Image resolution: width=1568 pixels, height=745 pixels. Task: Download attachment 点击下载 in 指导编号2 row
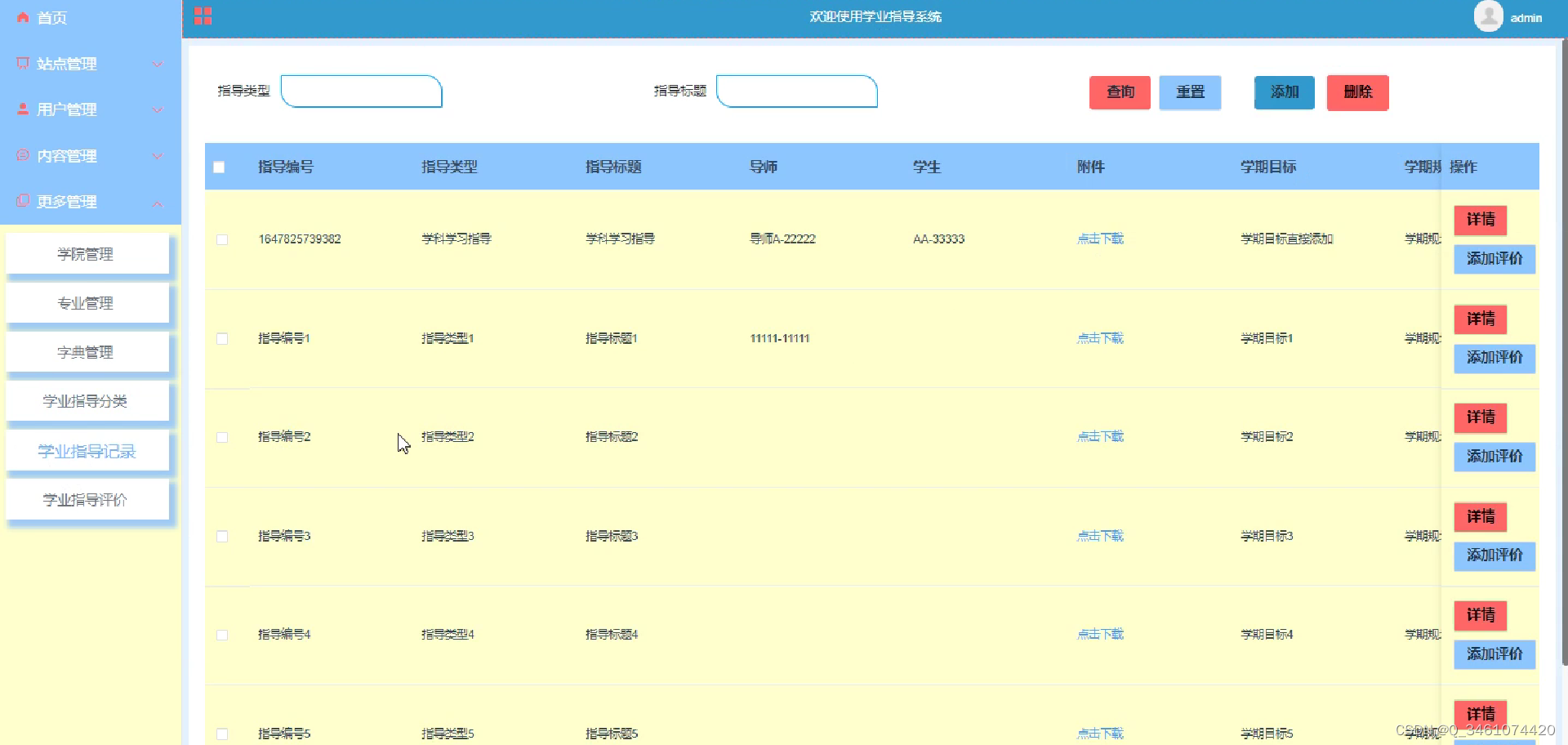[1100, 437]
